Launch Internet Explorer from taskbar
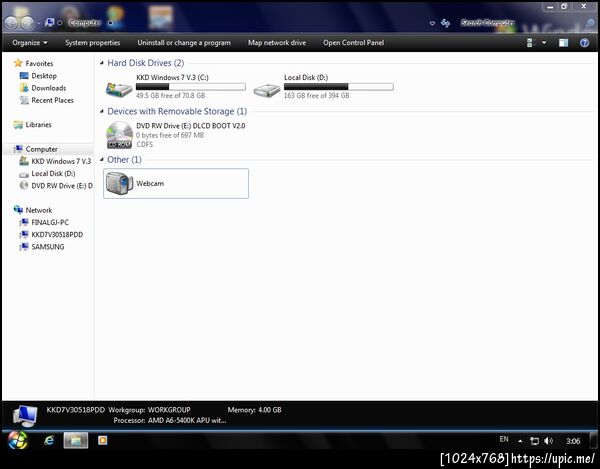600x469 pixels. (49, 441)
